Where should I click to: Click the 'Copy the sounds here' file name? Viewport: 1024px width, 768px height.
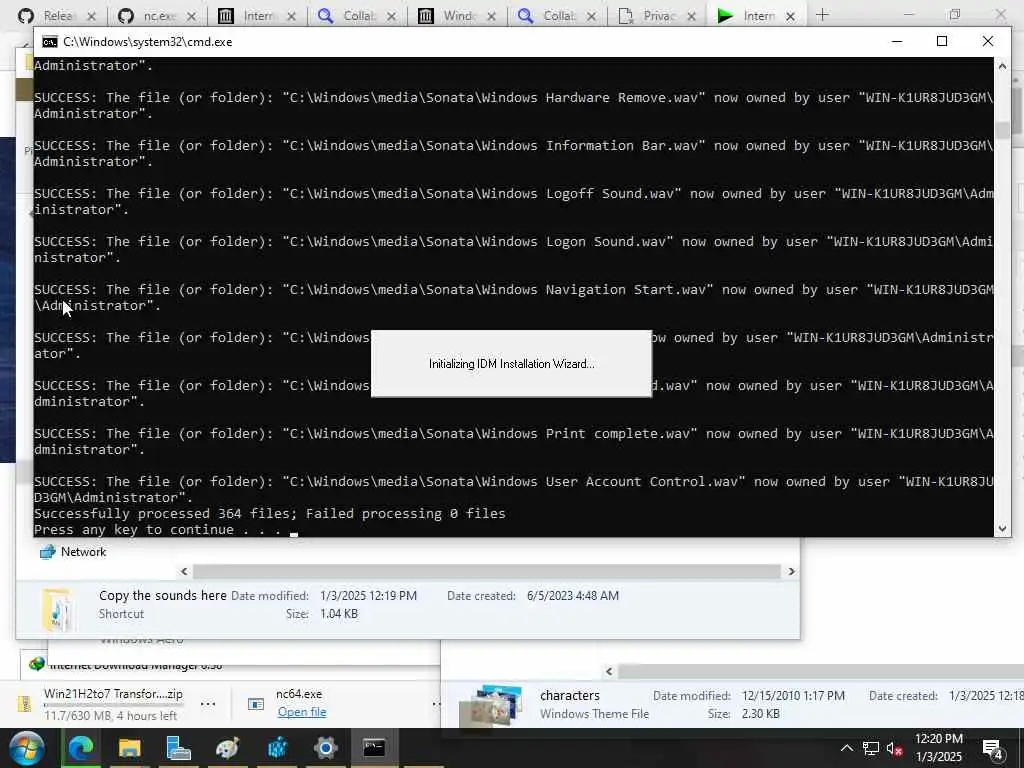click(163, 596)
